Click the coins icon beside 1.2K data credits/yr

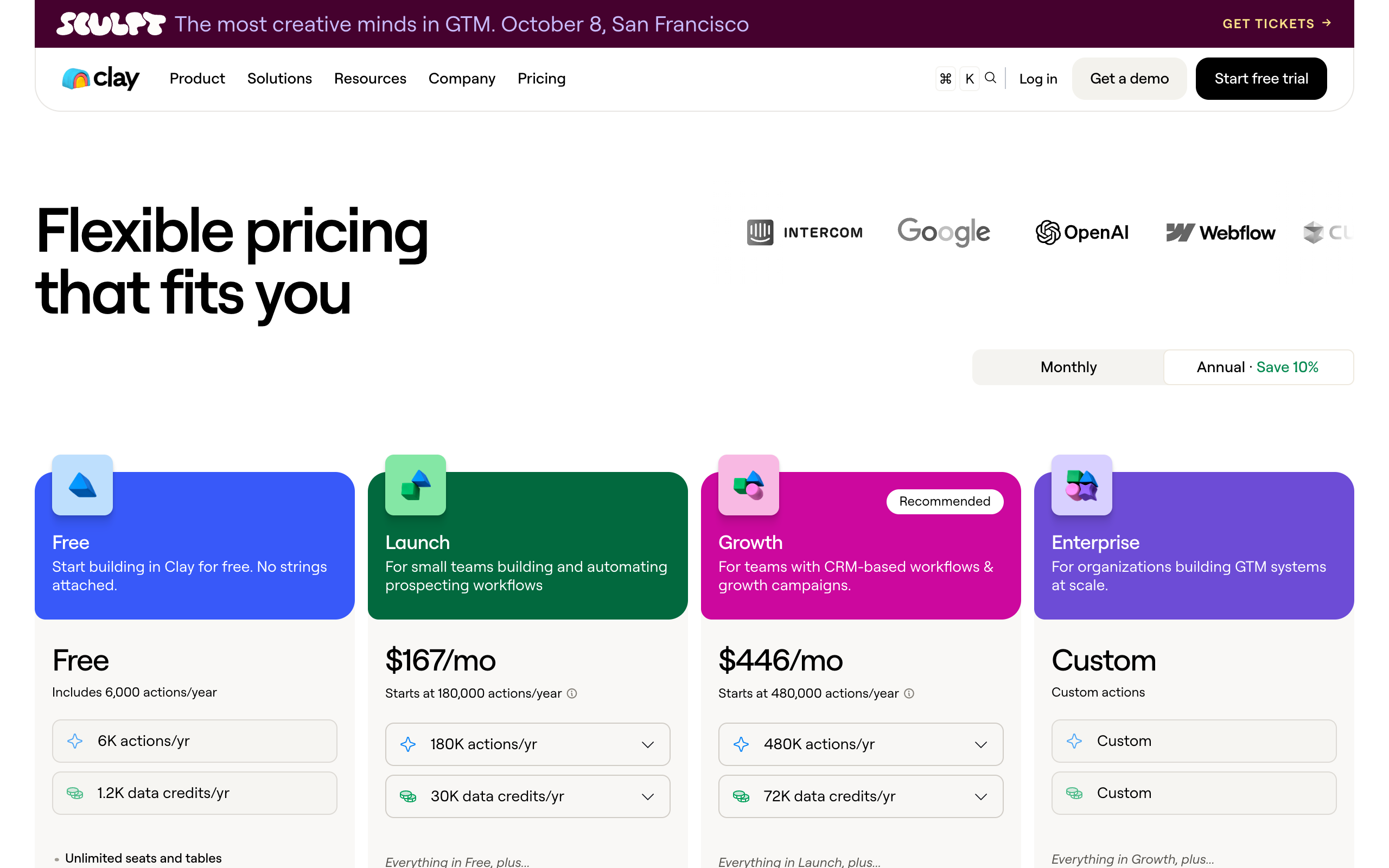(x=75, y=793)
